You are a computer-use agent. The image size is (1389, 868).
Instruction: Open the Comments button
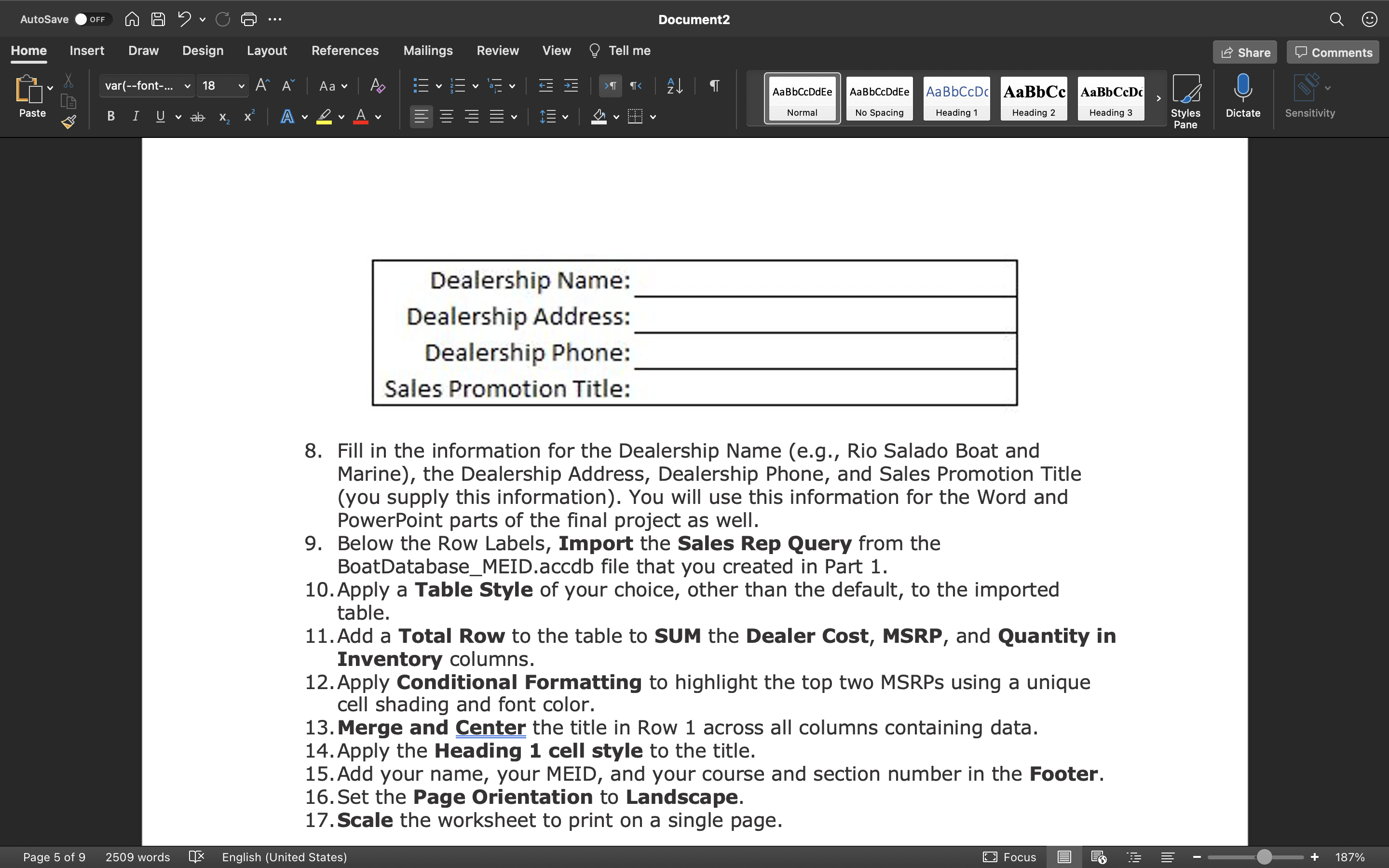(x=1333, y=52)
